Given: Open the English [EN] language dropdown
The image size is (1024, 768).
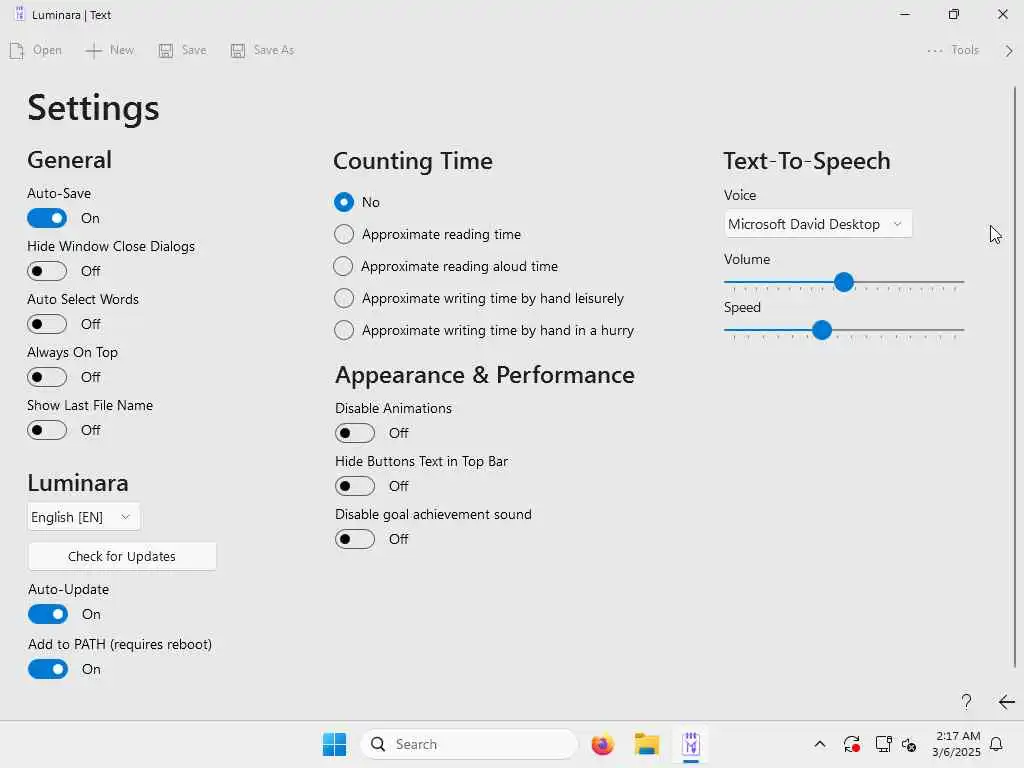Looking at the screenshot, I should pyautogui.click(x=84, y=517).
